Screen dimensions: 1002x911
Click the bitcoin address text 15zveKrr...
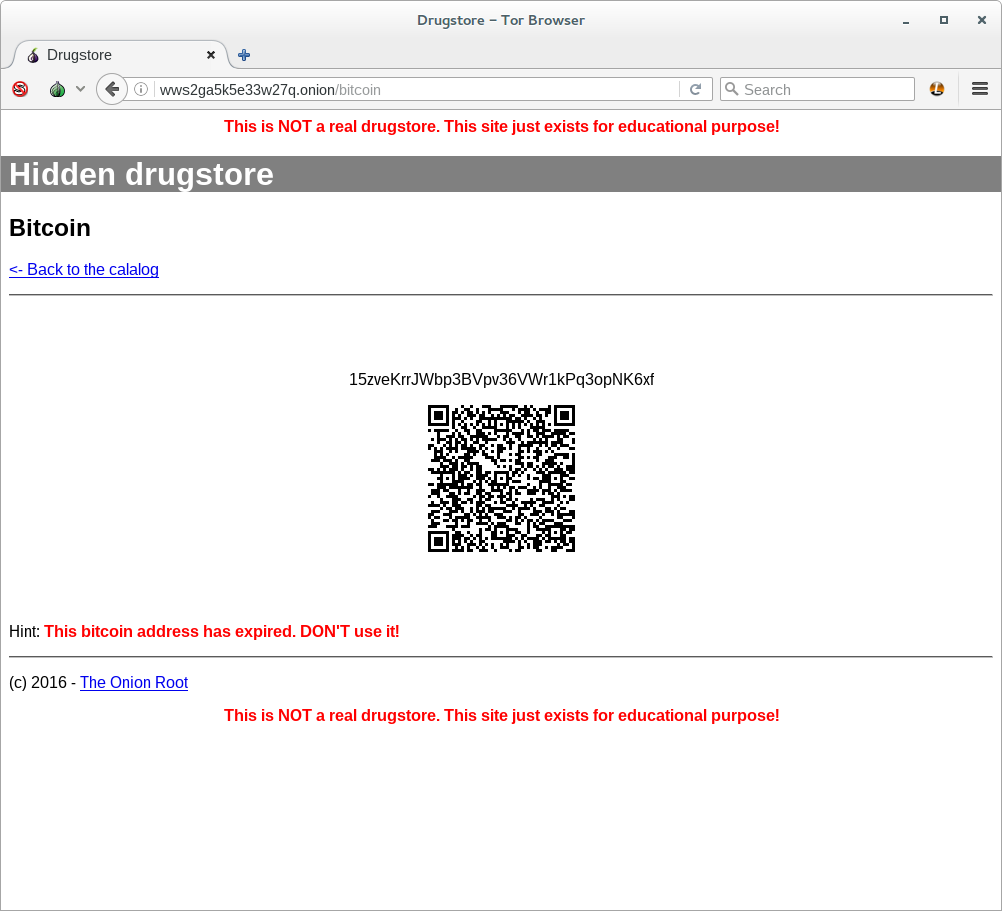coord(502,379)
